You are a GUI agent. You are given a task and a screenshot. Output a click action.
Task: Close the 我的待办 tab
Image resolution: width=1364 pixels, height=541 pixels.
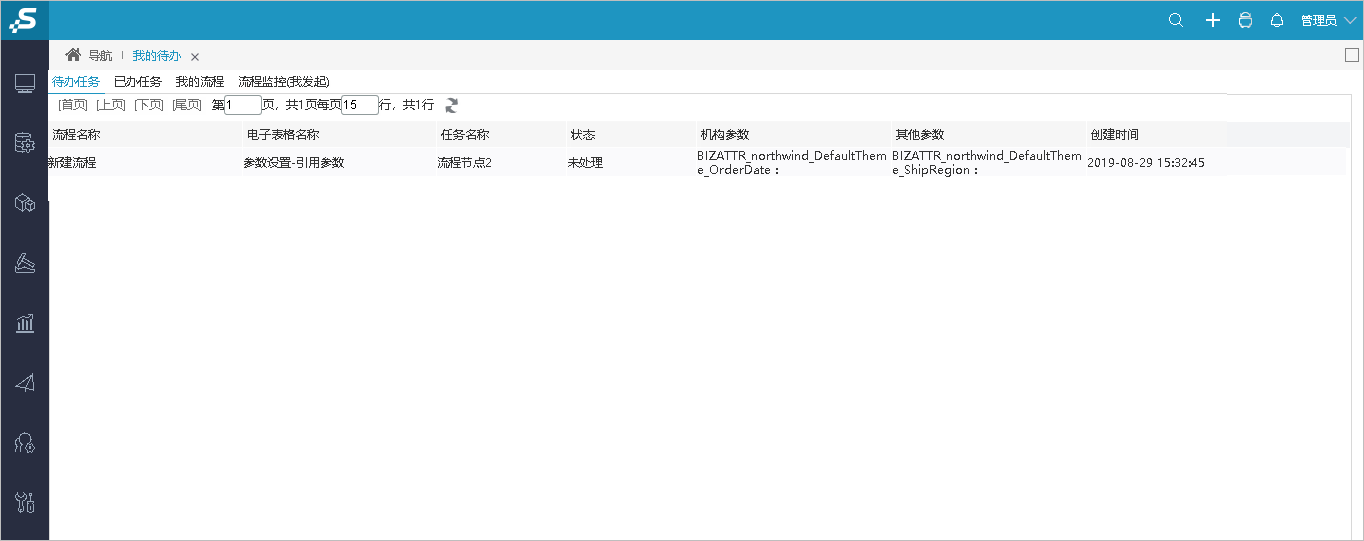[x=195, y=57]
